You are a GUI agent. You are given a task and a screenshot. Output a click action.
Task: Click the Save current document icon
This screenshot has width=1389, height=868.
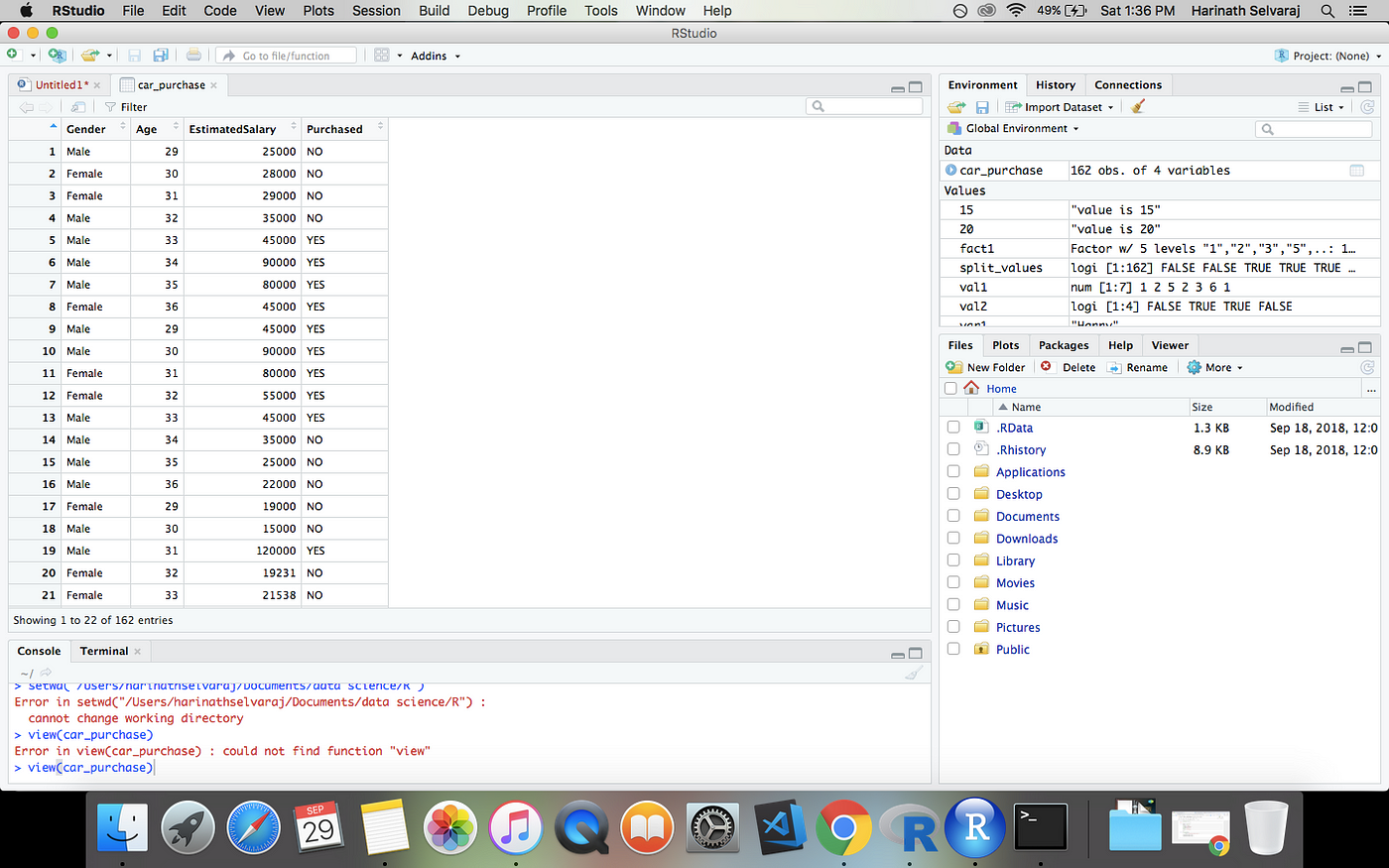(135, 56)
